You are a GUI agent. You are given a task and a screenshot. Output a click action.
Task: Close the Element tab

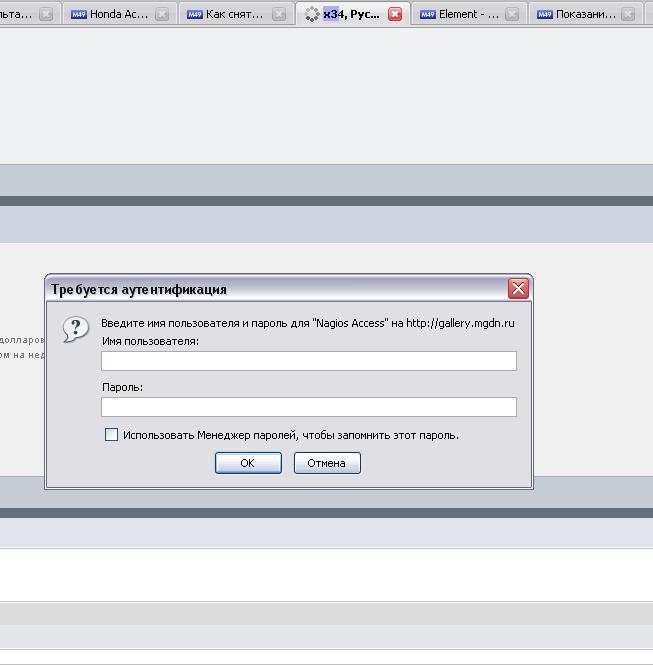pos(512,14)
